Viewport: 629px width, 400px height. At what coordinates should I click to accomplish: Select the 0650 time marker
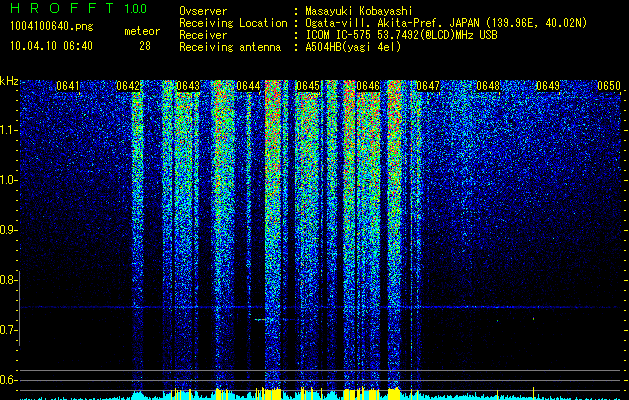pyautogui.click(x=609, y=86)
